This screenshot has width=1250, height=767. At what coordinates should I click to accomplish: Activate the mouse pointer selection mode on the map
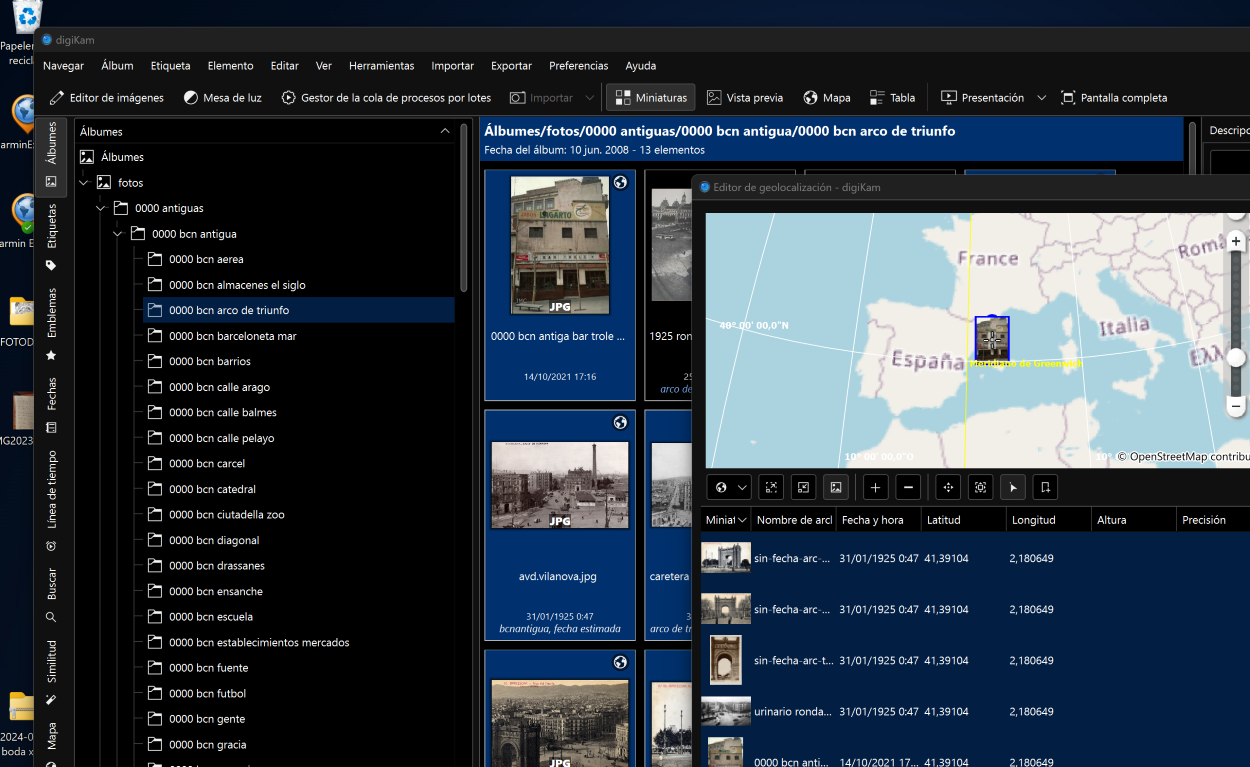point(1012,487)
